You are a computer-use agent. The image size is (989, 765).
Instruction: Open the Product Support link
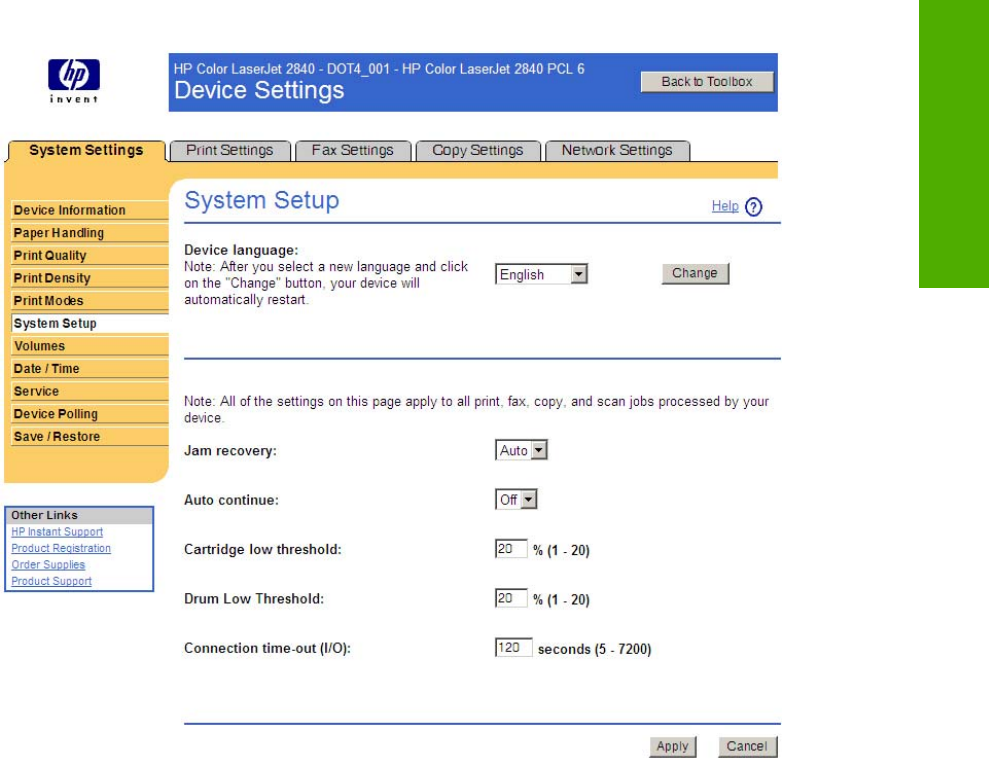pos(51,581)
